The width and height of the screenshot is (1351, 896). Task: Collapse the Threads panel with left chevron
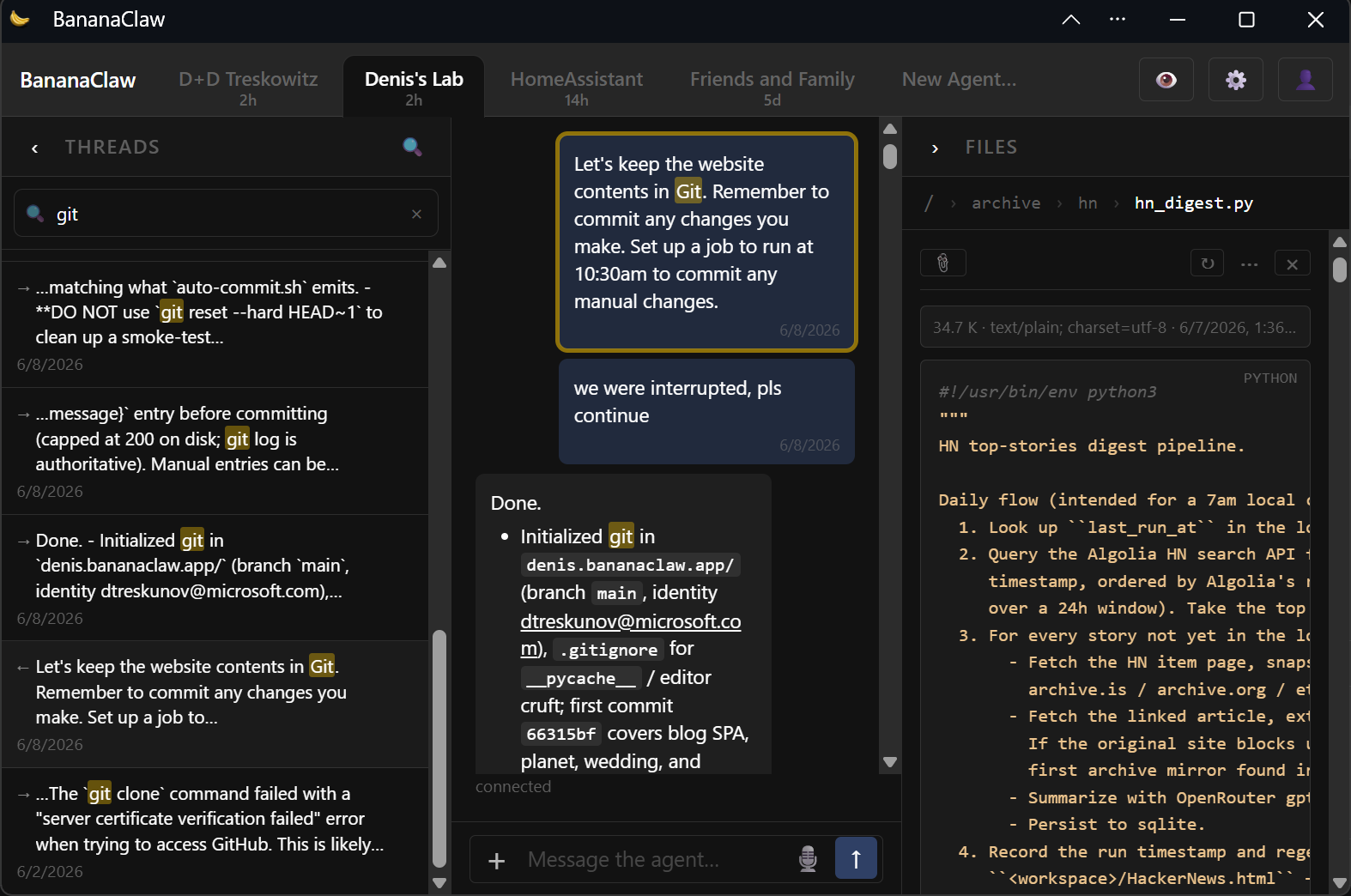pos(34,148)
